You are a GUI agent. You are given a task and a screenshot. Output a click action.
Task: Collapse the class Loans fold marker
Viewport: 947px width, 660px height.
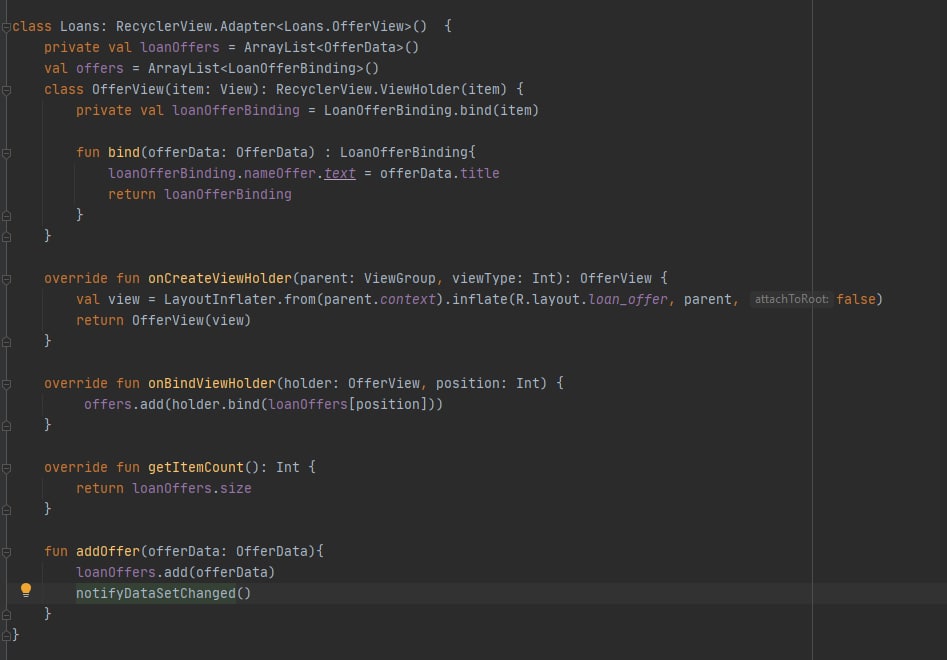click(6, 27)
